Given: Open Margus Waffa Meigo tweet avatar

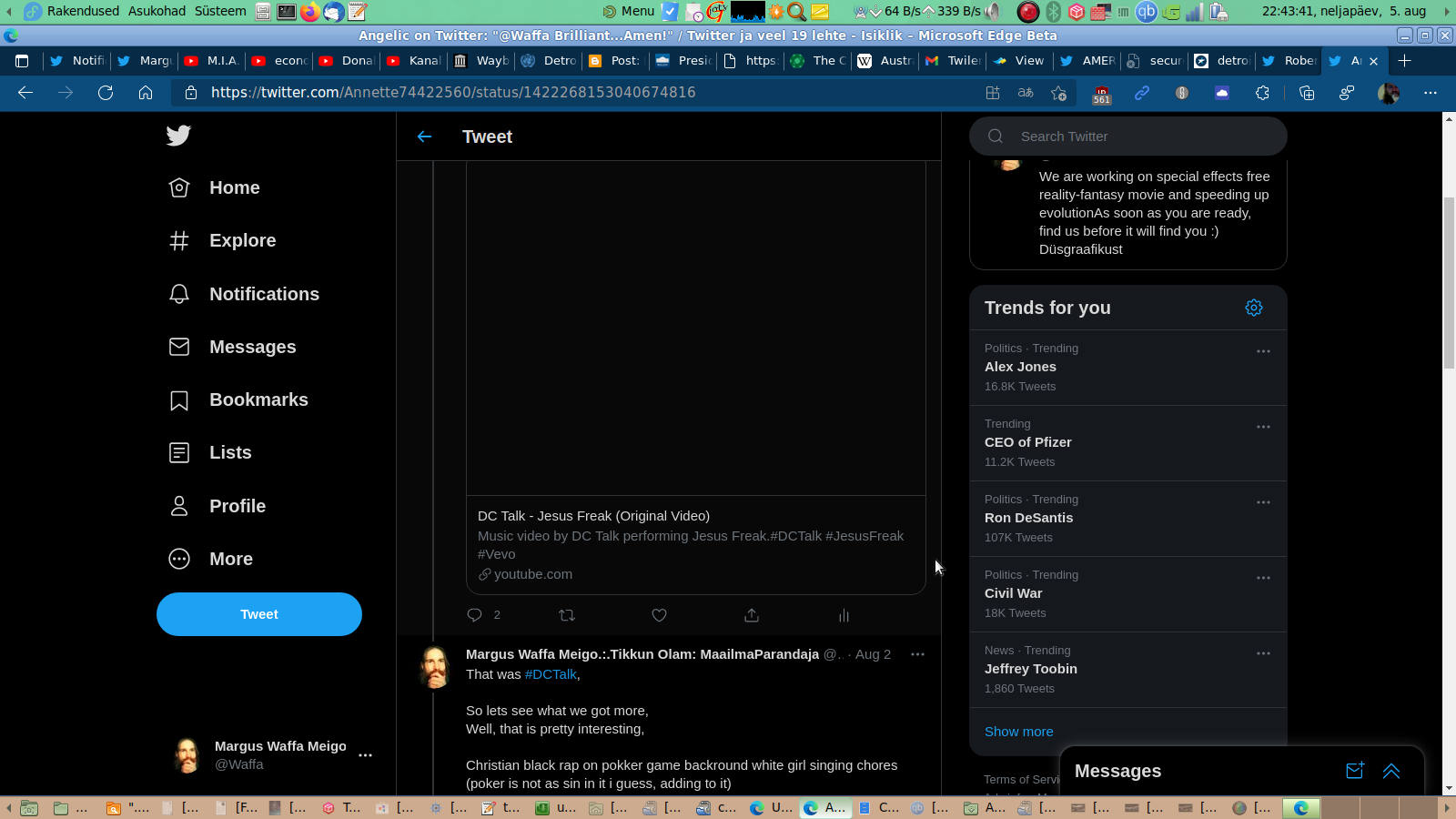Looking at the screenshot, I should (435, 668).
